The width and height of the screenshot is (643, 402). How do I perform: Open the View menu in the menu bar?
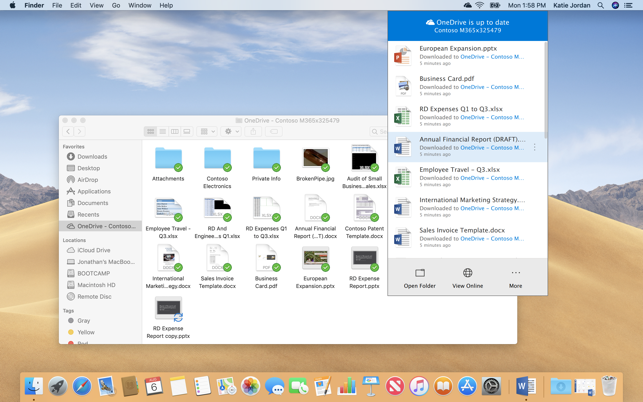tap(96, 5)
